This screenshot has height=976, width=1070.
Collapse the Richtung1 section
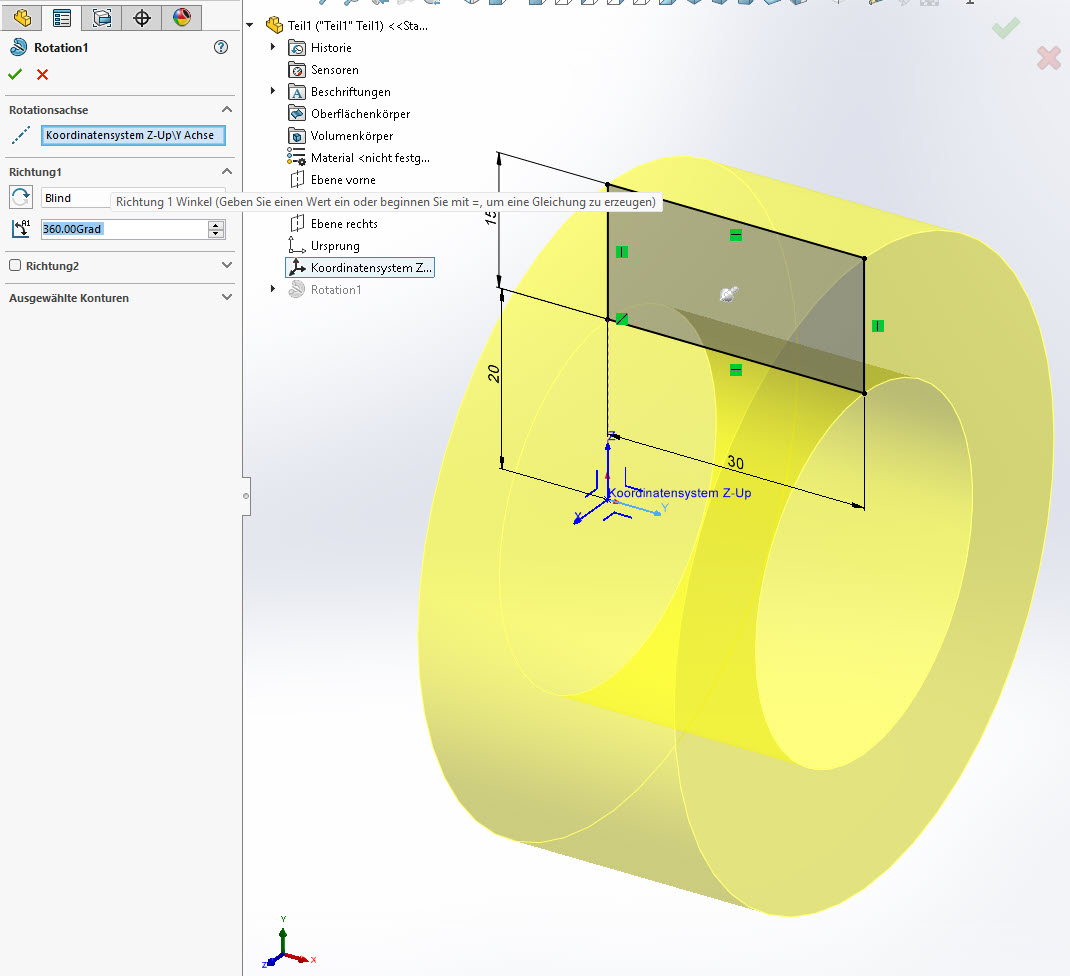tap(227, 171)
